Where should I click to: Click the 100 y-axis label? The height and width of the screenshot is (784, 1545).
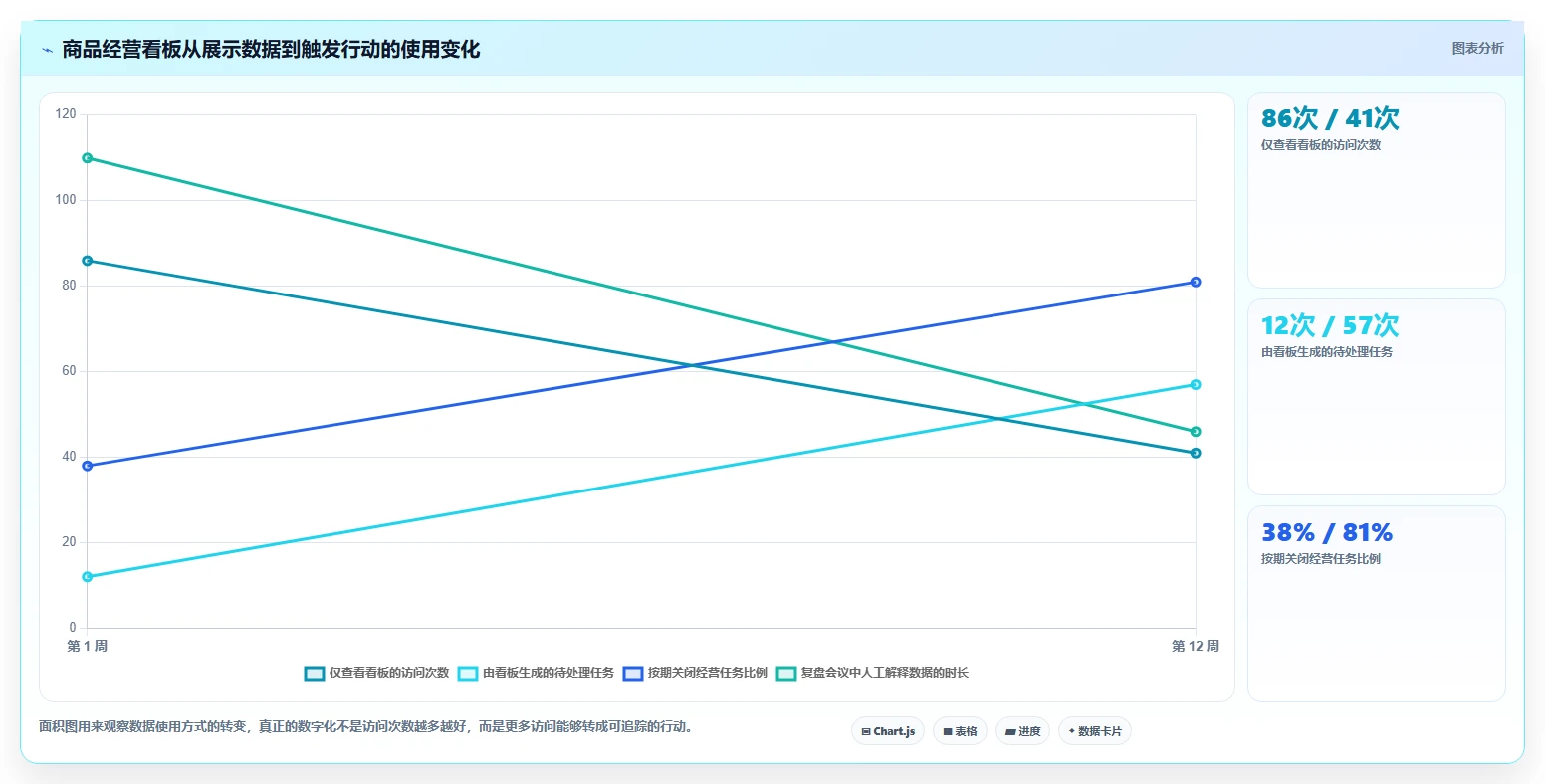click(66, 200)
